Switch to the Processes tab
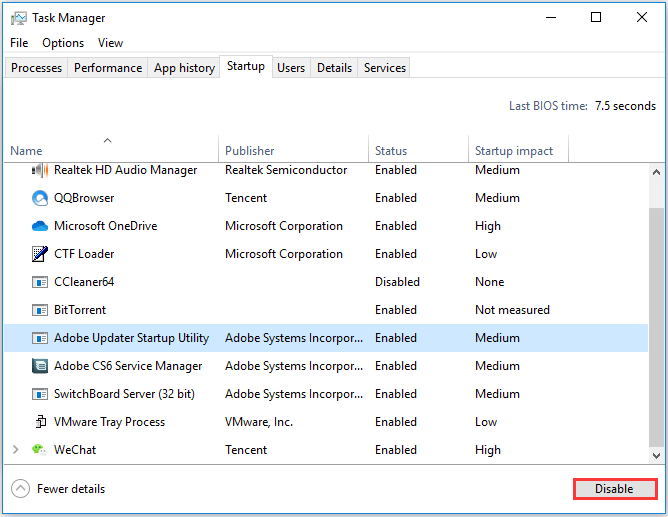668x517 pixels. click(36, 68)
